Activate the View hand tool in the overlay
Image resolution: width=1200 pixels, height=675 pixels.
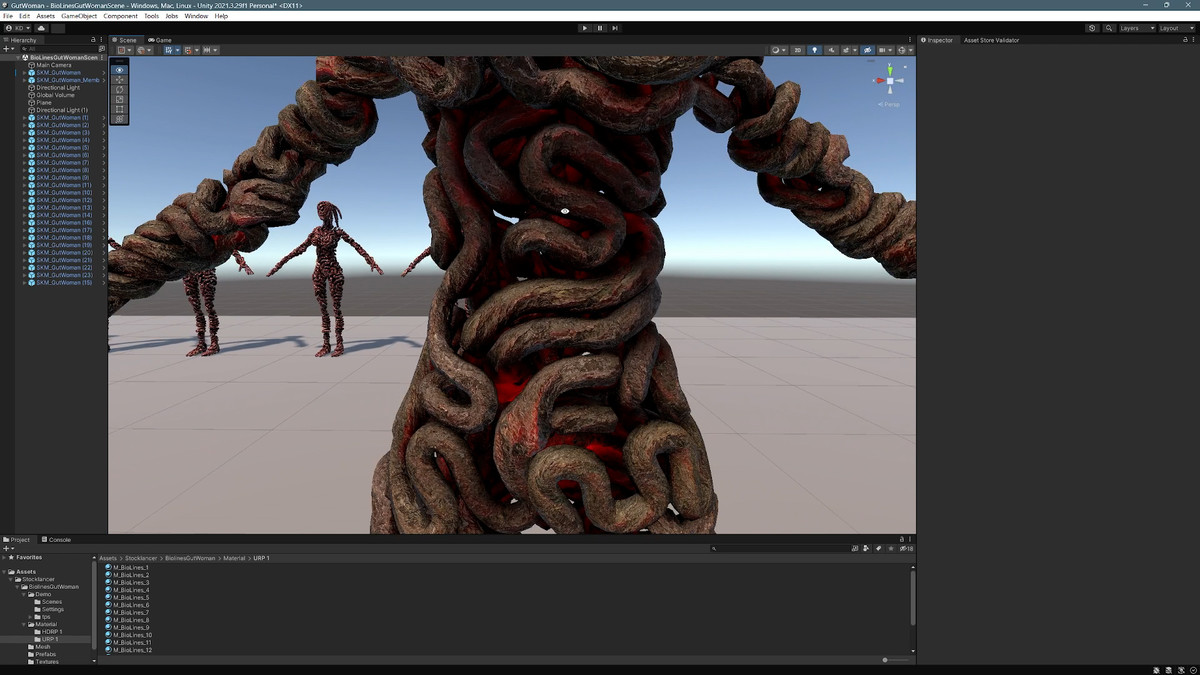[120, 69]
